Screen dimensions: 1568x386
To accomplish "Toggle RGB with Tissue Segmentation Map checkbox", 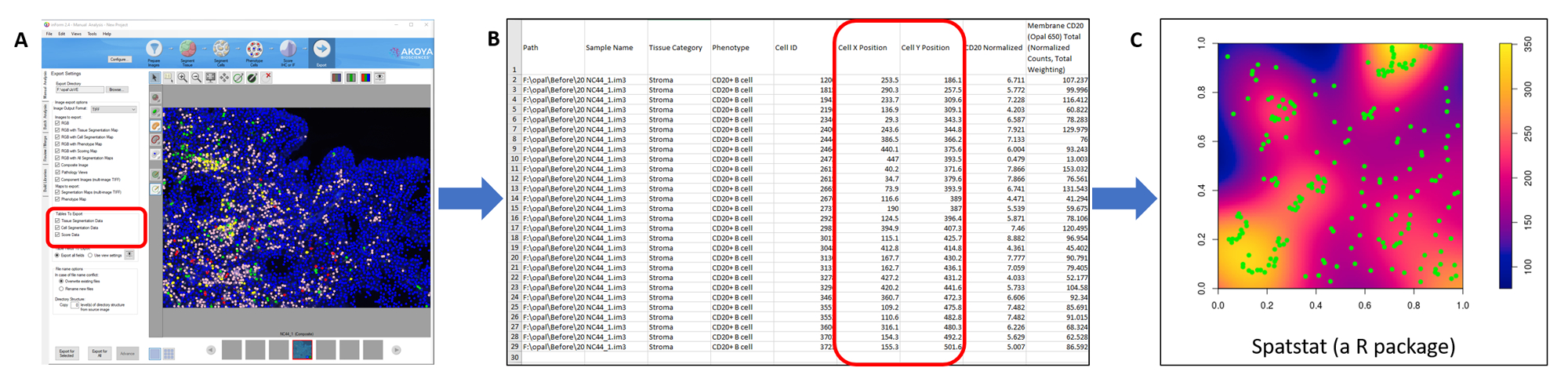I will pyautogui.click(x=57, y=130).
